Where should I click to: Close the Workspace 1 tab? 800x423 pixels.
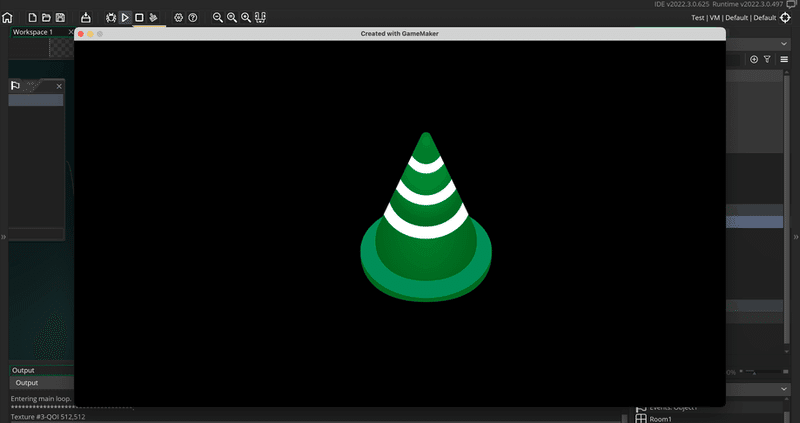(70, 32)
